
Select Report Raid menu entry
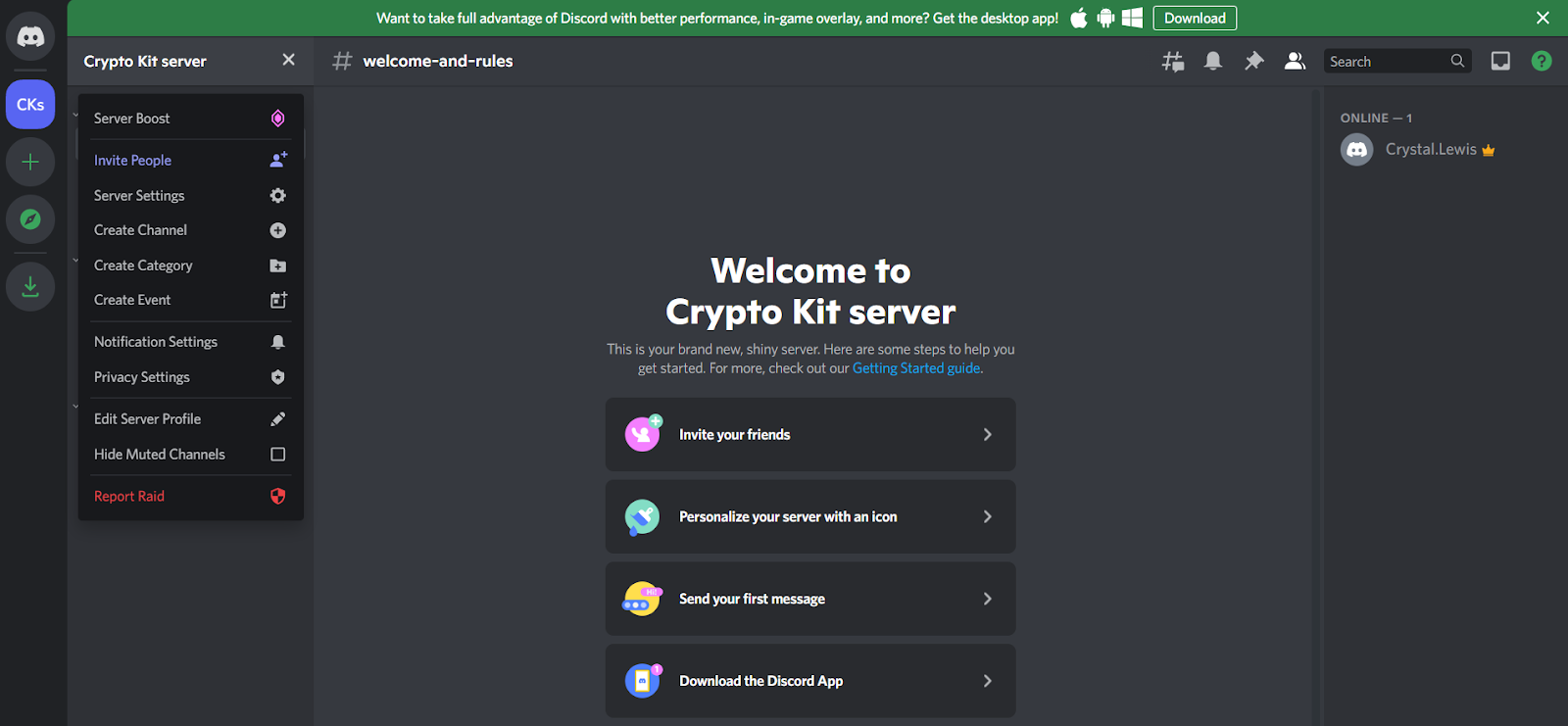(191, 497)
